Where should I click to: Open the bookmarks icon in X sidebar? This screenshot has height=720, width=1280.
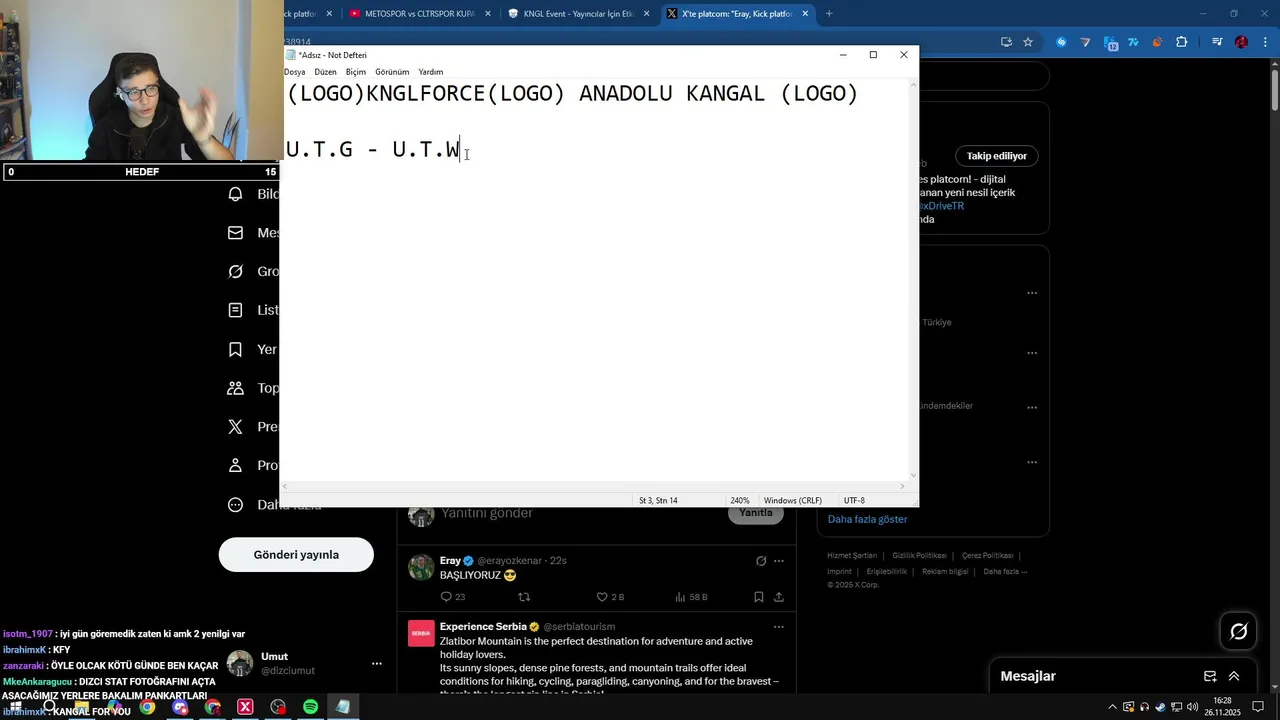tap(236, 349)
